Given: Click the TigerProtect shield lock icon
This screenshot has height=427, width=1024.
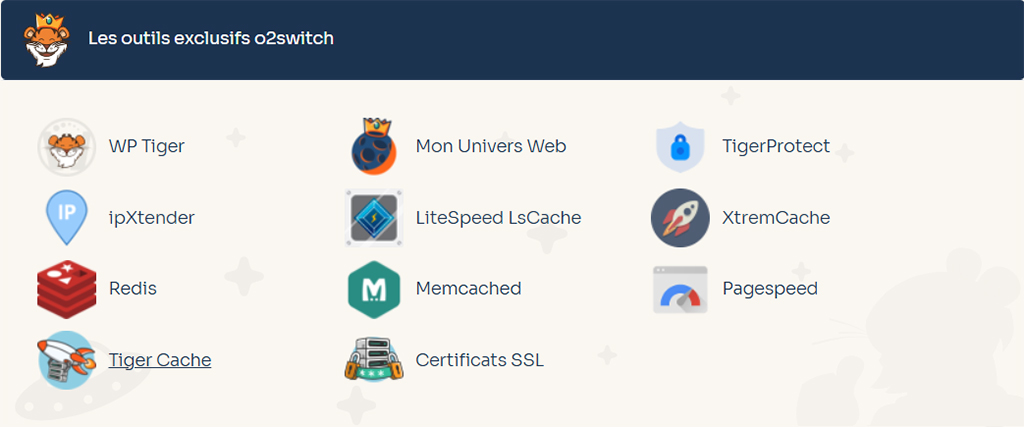Looking at the screenshot, I should (x=680, y=146).
